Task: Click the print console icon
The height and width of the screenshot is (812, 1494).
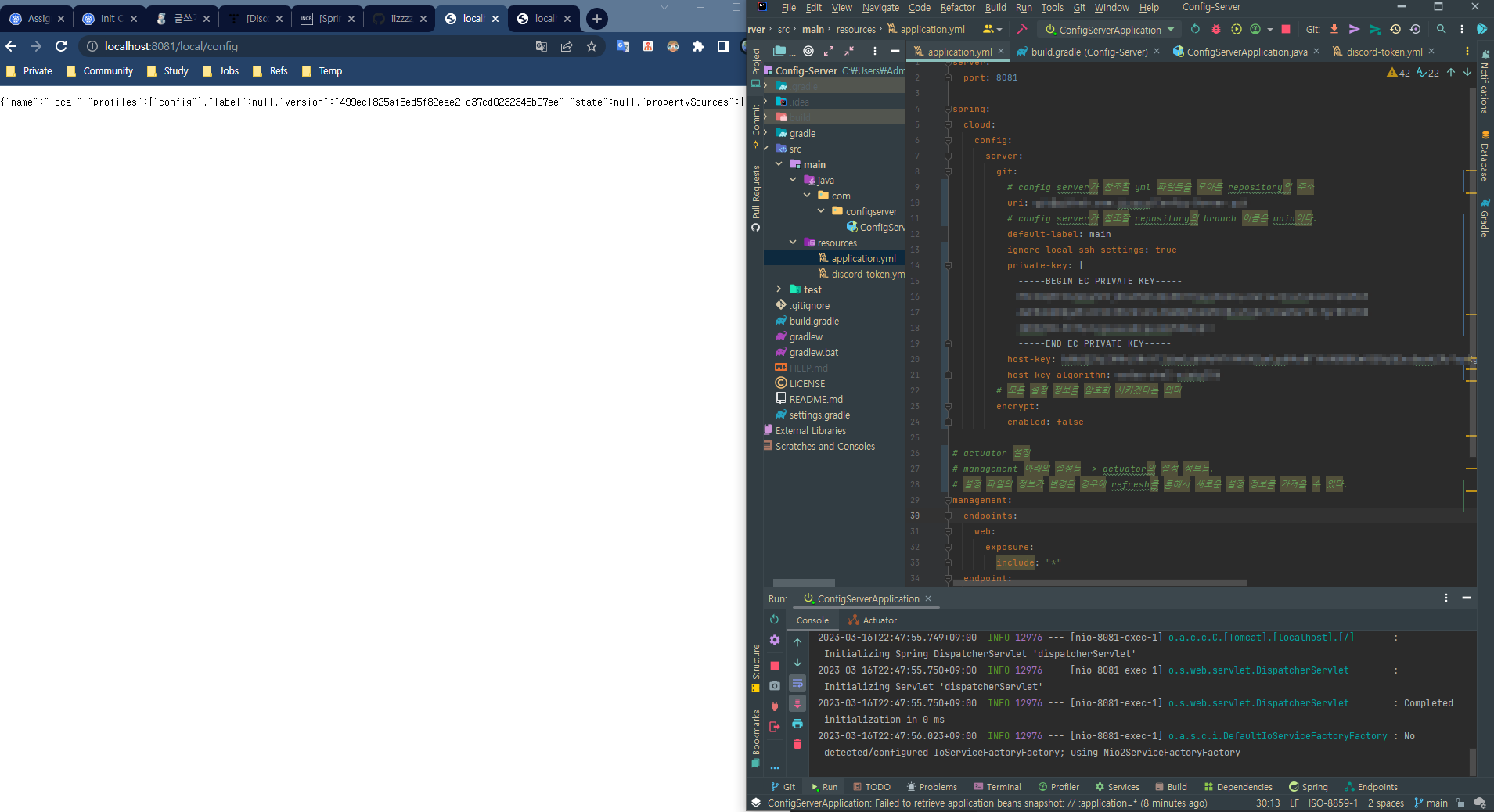Action: 797,724
